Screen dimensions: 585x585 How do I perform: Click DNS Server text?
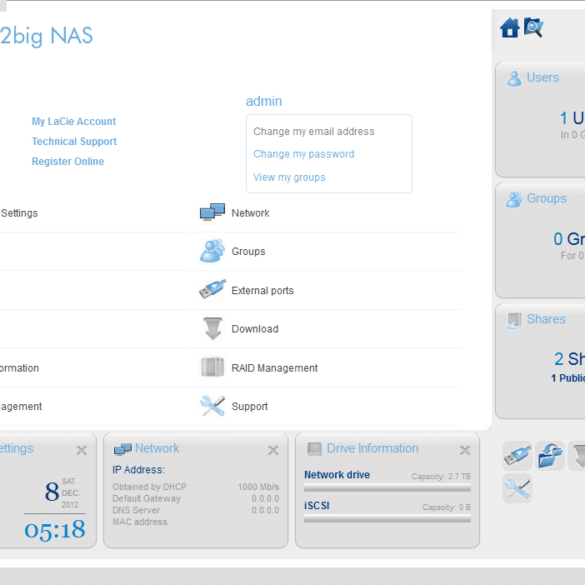point(136,510)
